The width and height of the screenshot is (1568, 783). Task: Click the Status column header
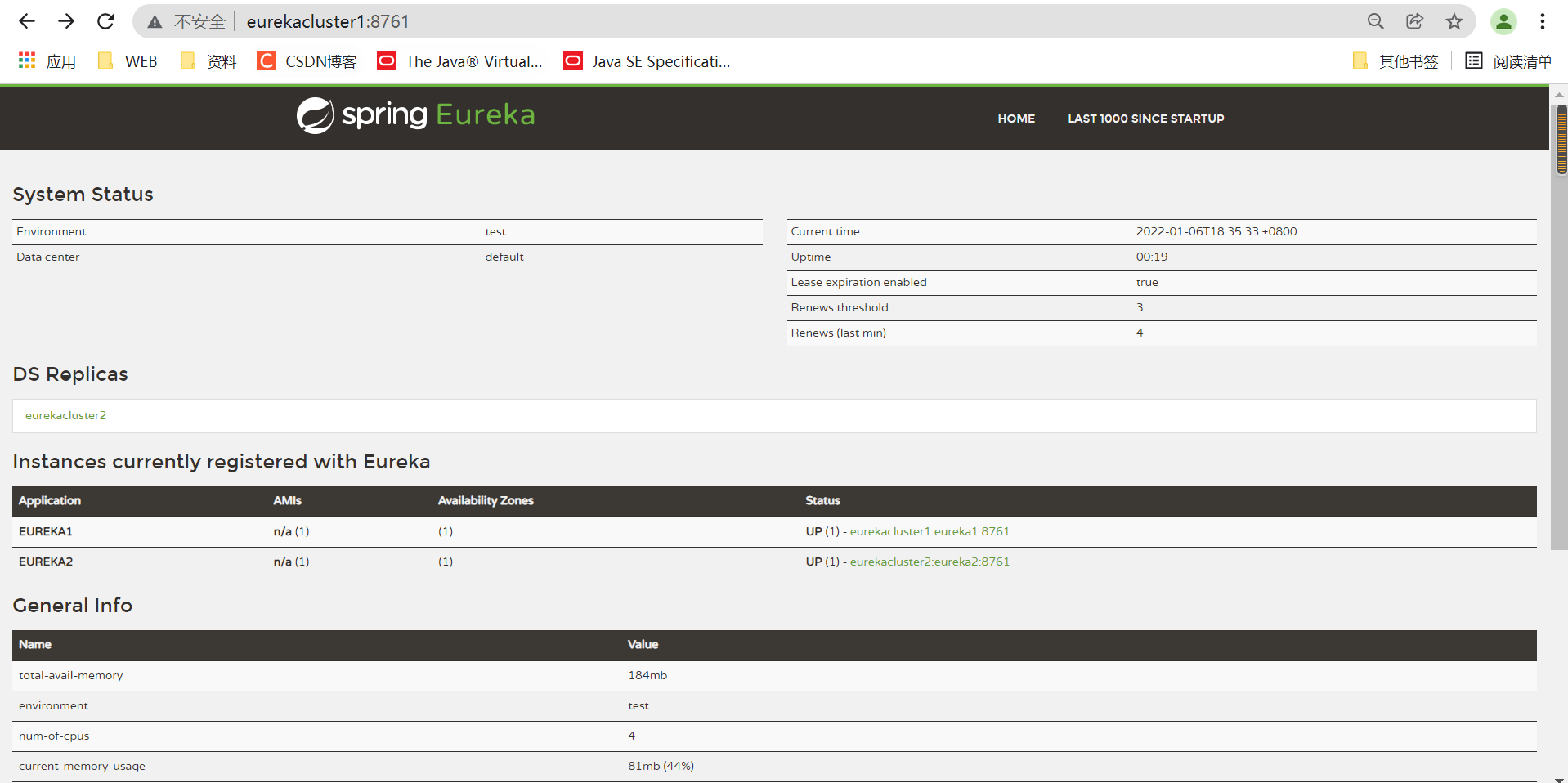point(822,500)
